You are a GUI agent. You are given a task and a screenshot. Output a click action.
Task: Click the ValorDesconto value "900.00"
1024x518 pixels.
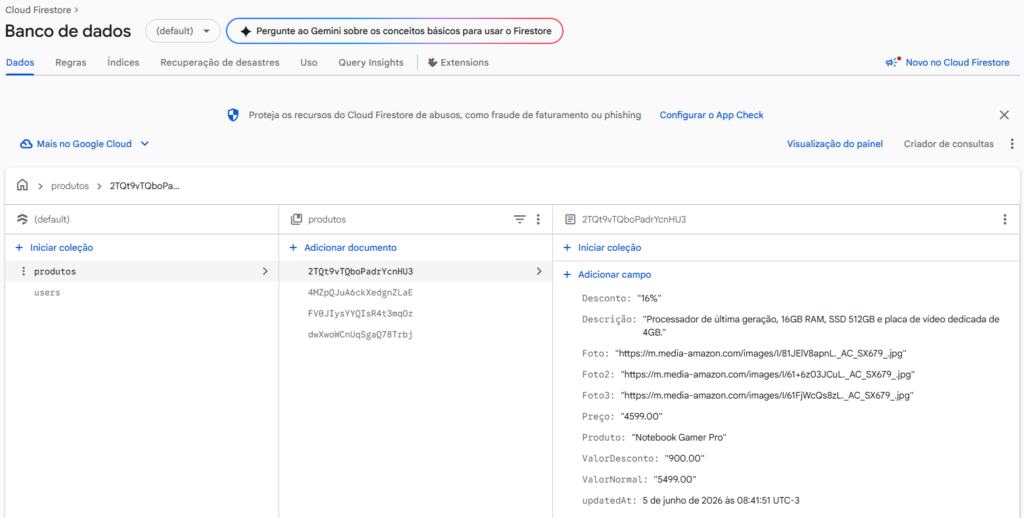point(684,458)
